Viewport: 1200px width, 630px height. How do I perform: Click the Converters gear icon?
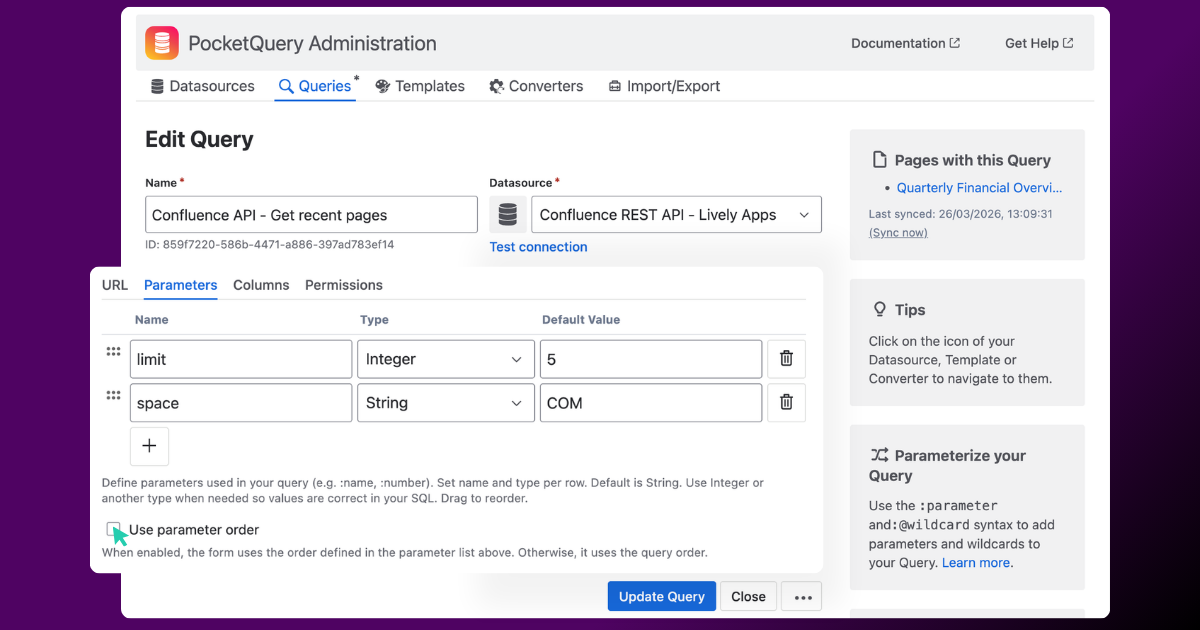495,86
